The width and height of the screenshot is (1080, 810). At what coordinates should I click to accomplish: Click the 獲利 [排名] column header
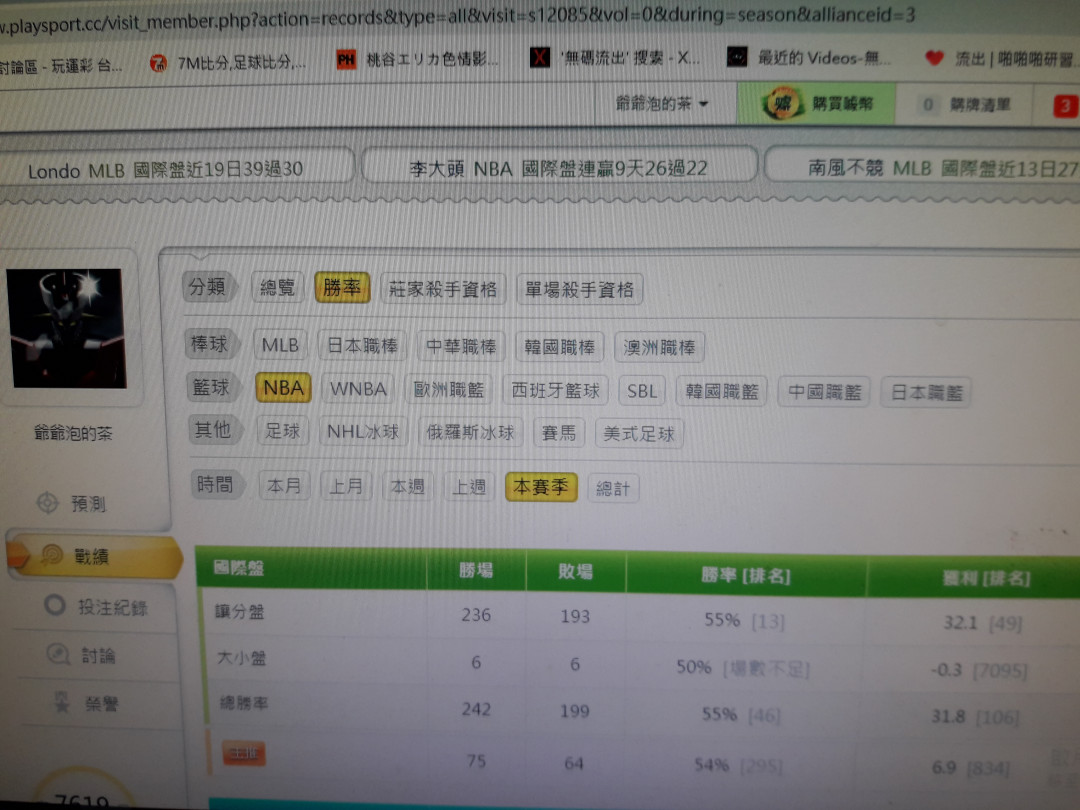986,578
